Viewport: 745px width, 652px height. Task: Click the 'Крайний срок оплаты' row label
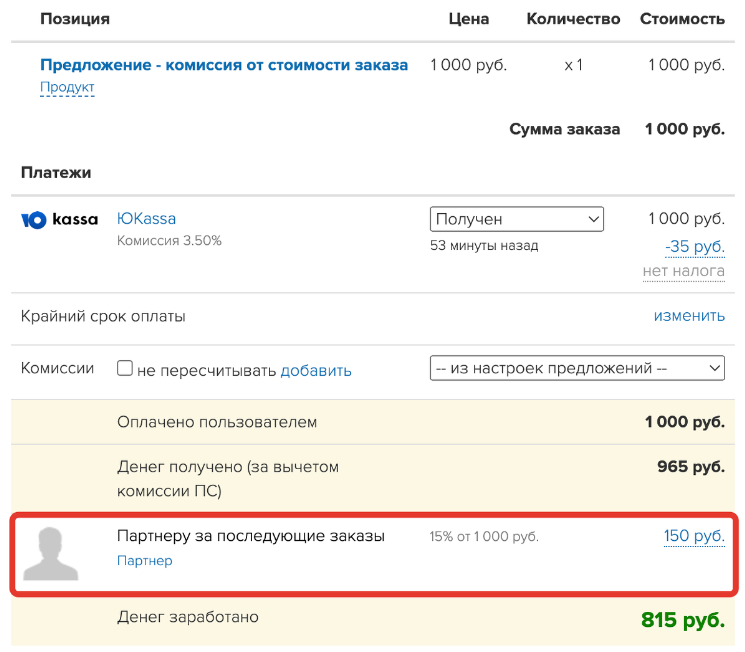(103, 316)
